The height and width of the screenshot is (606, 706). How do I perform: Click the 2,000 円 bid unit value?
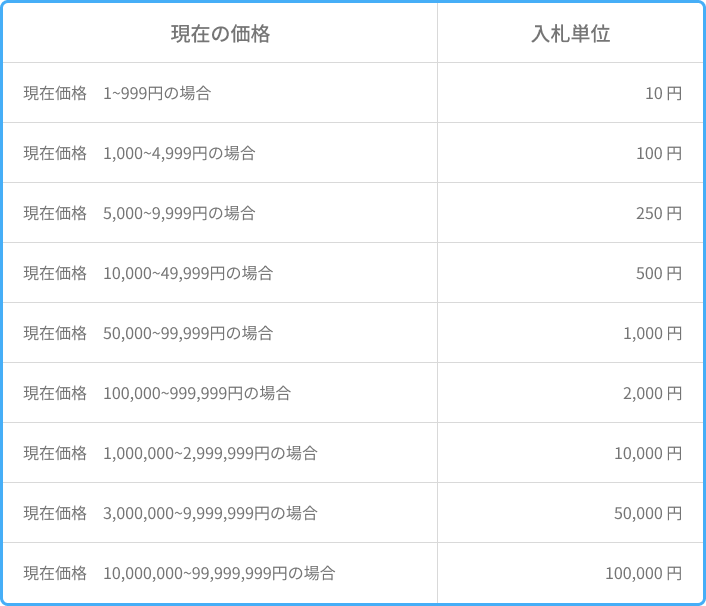[652, 393]
